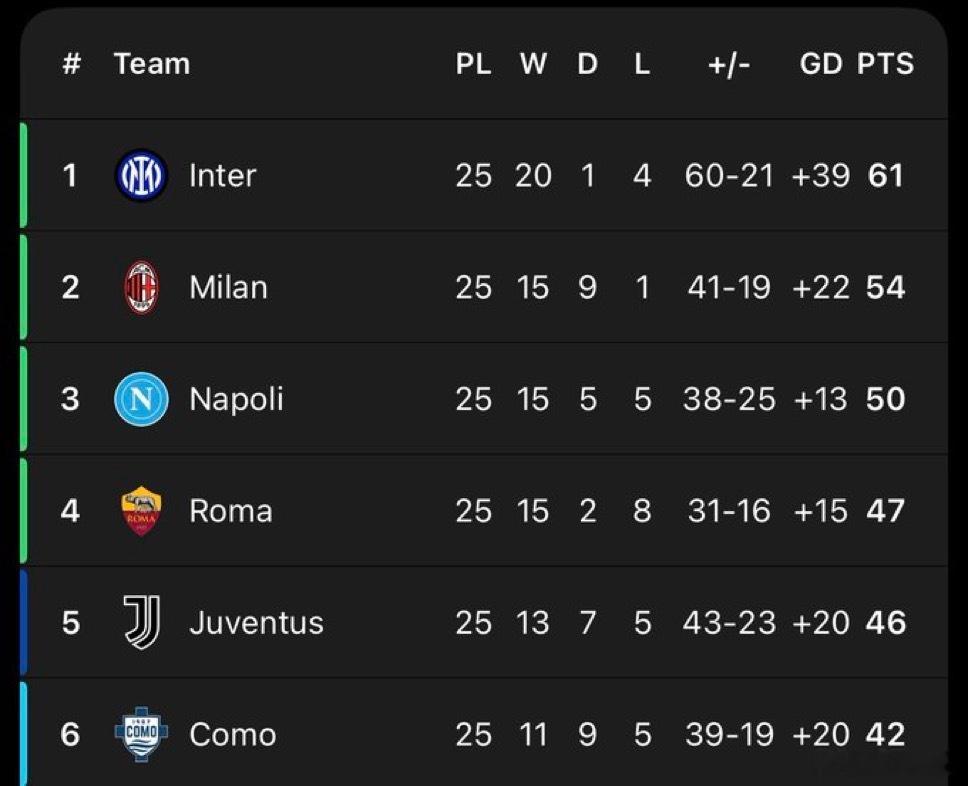Sort table by PTS column header
Image resolution: width=968 pixels, height=786 pixels.
(885, 64)
